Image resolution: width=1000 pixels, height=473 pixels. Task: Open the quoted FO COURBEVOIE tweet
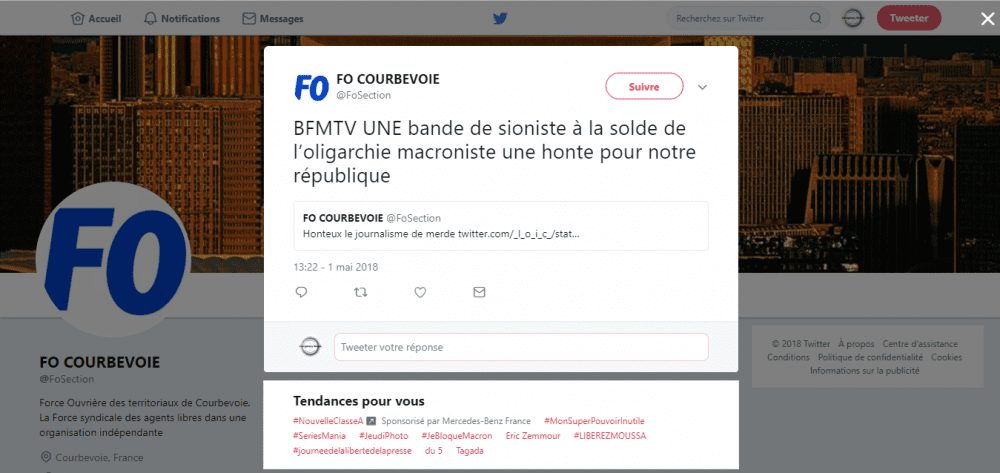pos(501,226)
